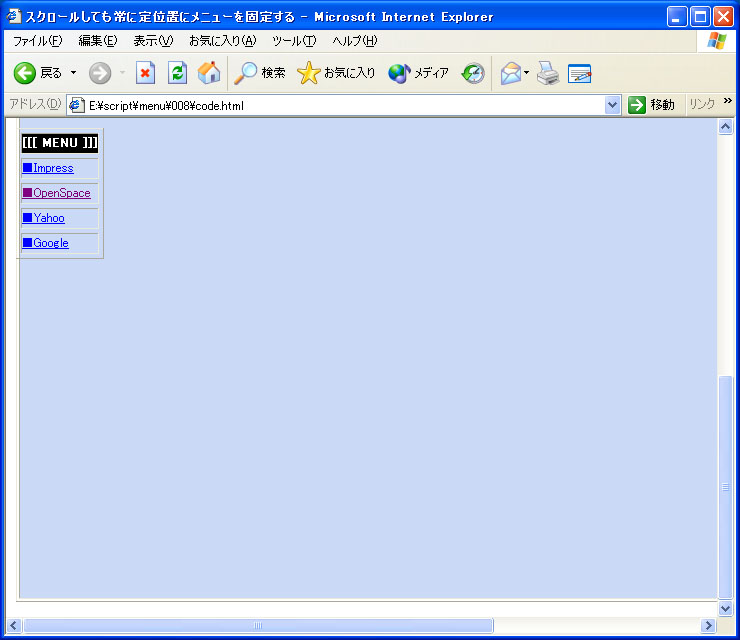Follow the Yahoo link in menu

(44, 218)
